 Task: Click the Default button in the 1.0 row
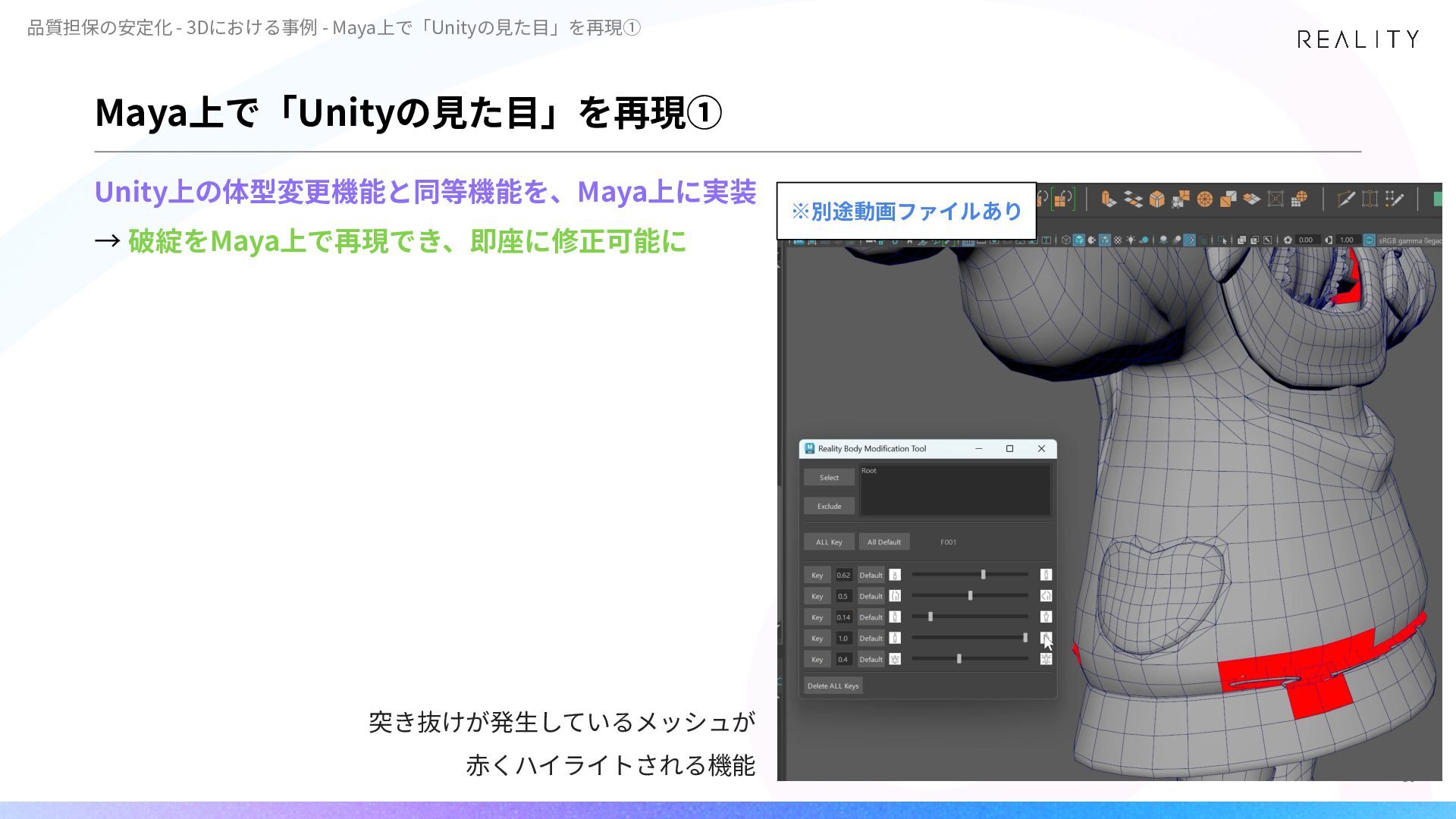(871, 639)
